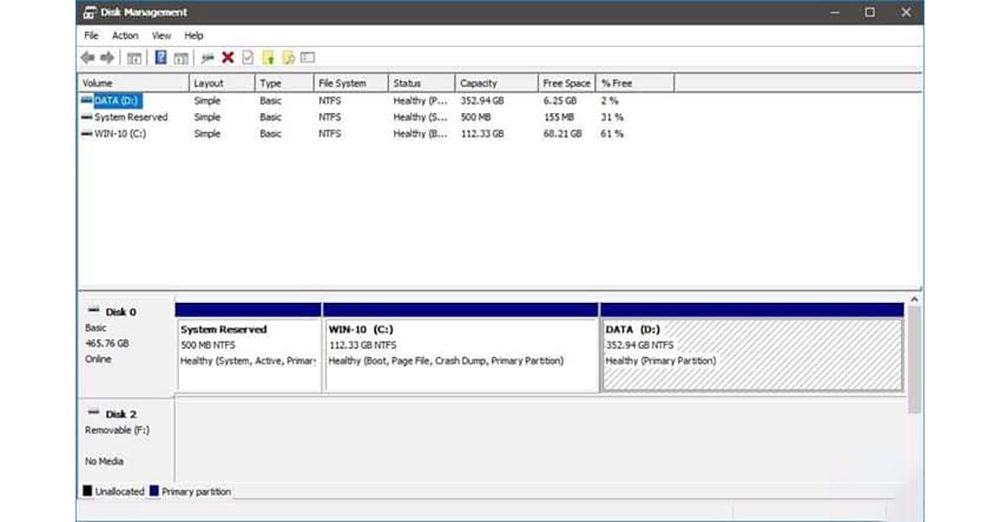This screenshot has width=1000, height=522.
Task: Click the red X delete icon
Action: 228,58
